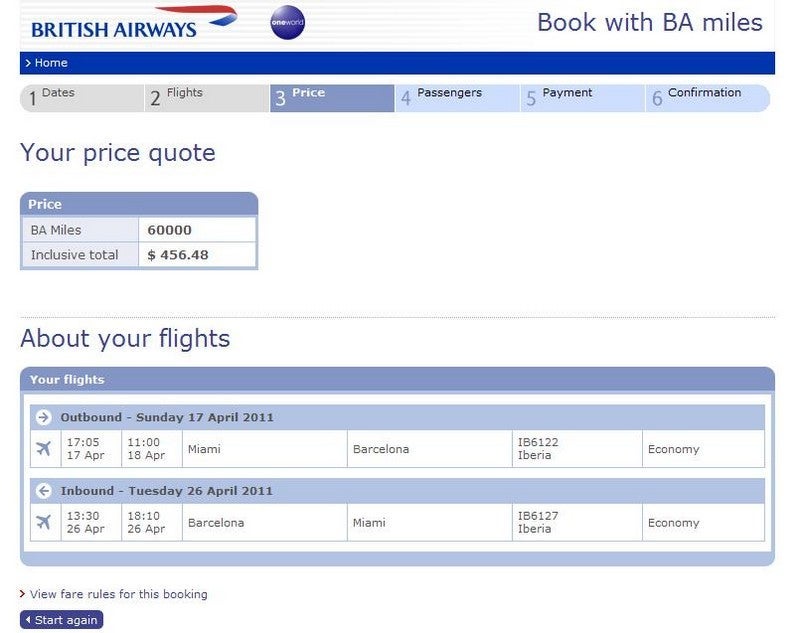The image size is (800, 633).
Task: Click the Outbound right-arrow circle icon
Action: click(x=43, y=417)
